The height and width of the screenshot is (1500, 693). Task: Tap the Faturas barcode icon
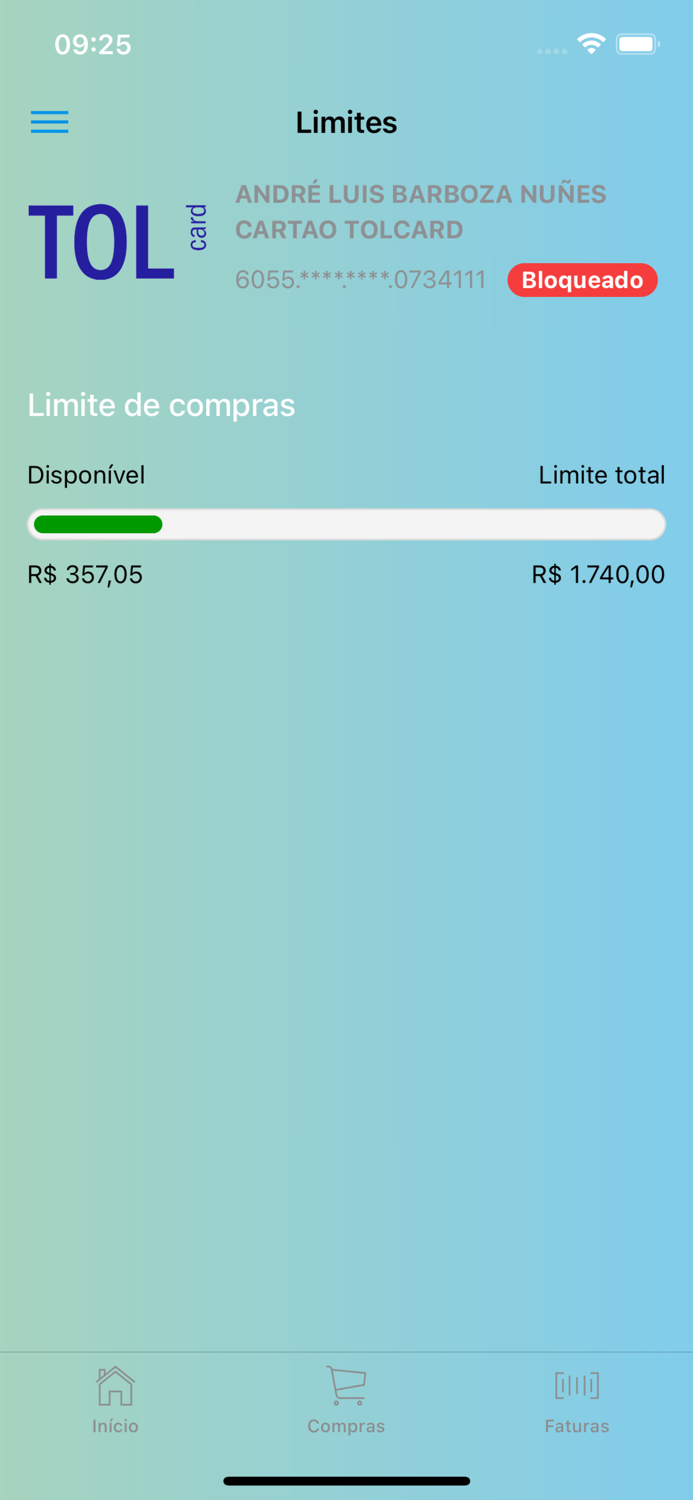(x=577, y=1387)
